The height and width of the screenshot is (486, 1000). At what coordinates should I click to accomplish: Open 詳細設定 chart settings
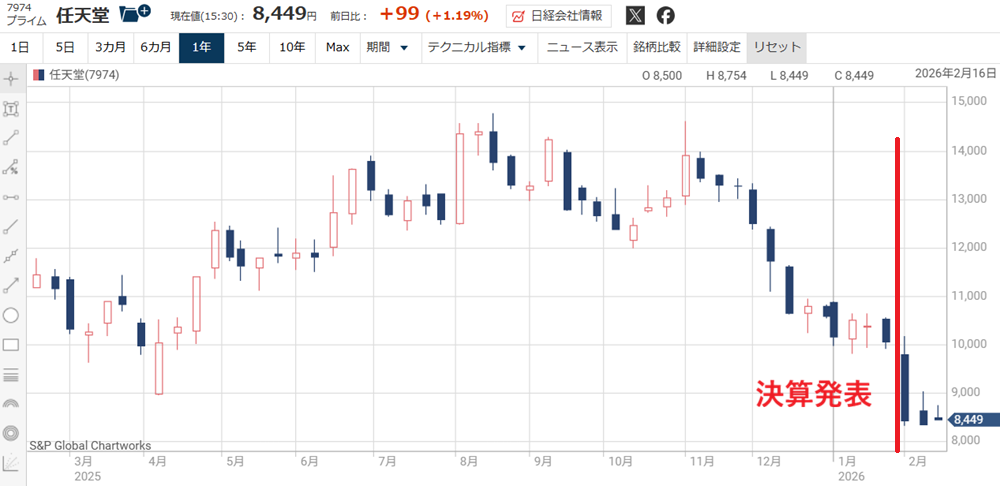[x=716, y=47]
